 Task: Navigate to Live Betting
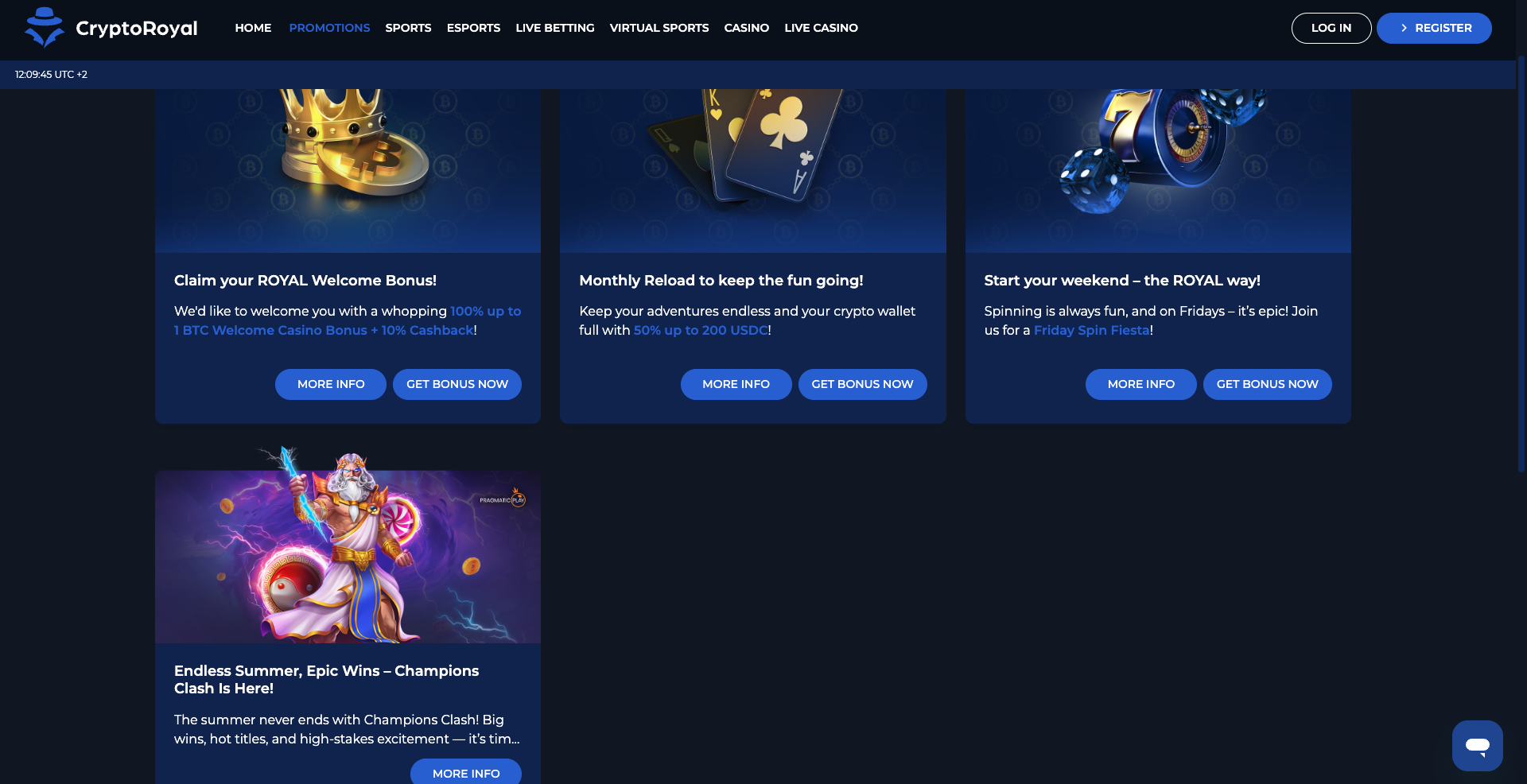coord(555,28)
